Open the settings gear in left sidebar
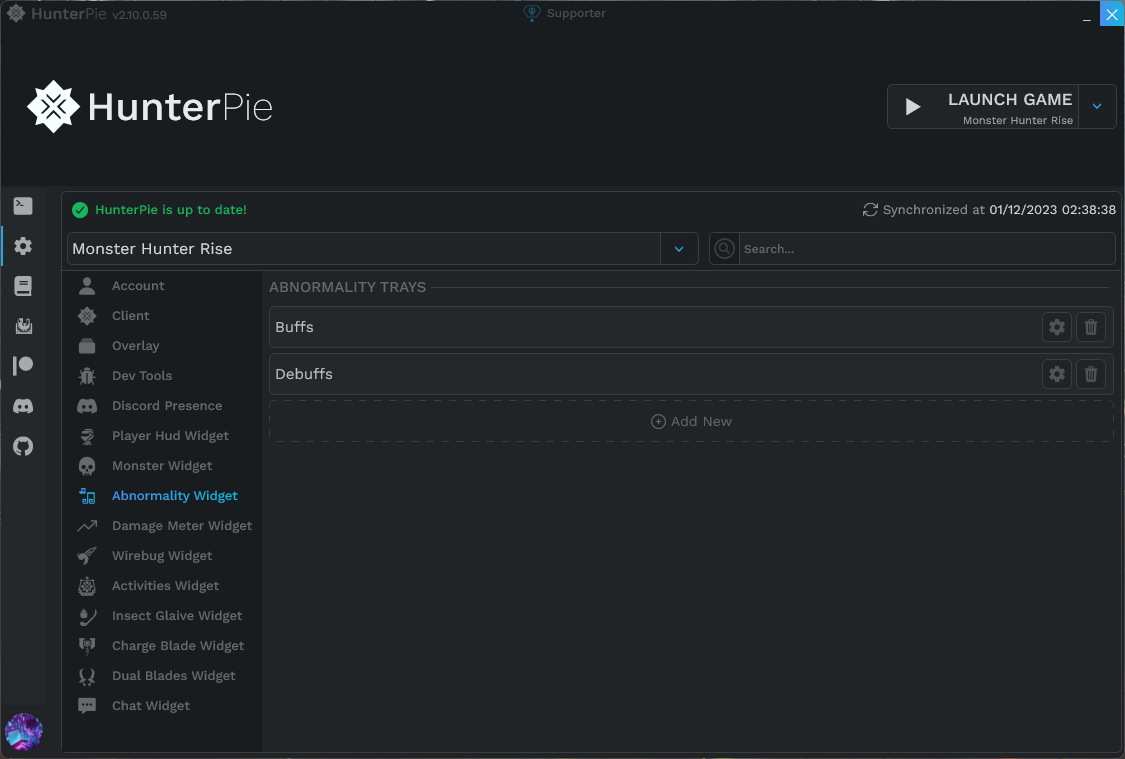Image resolution: width=1125 pixels, height=759 pixels. pos(23,246)
